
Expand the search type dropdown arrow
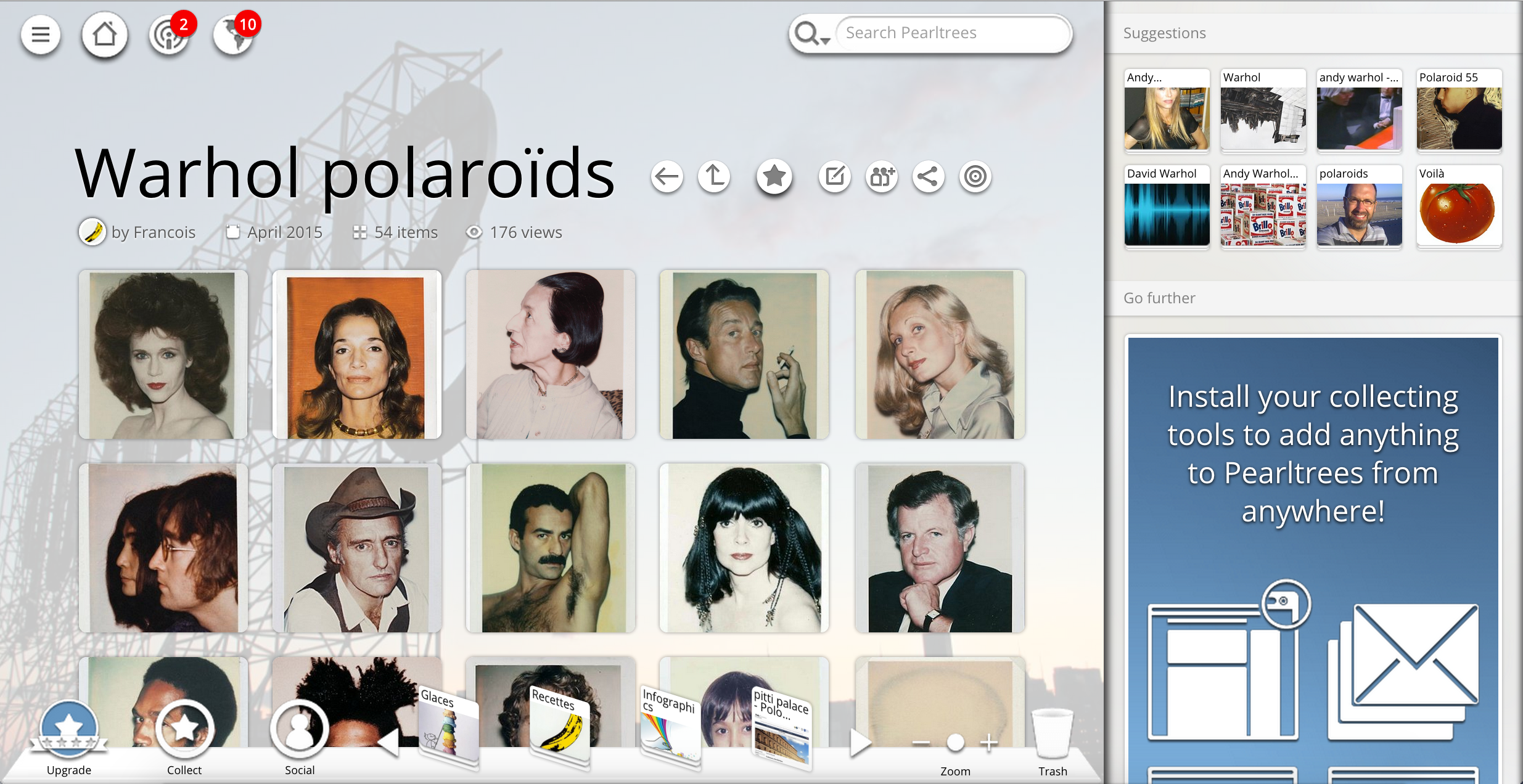[x=825, y=40]
